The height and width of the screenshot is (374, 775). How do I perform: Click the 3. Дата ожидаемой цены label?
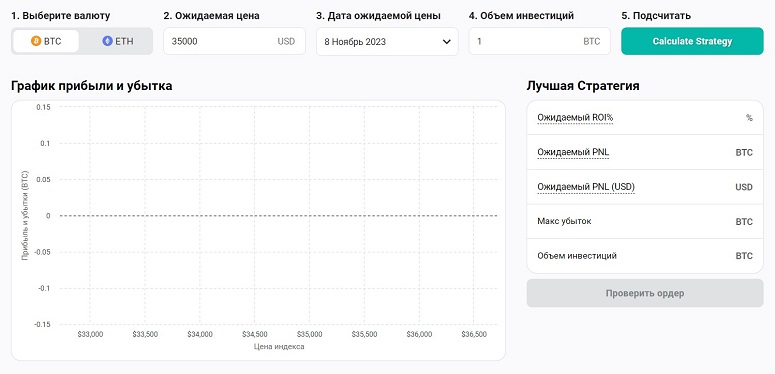[378, 16]
